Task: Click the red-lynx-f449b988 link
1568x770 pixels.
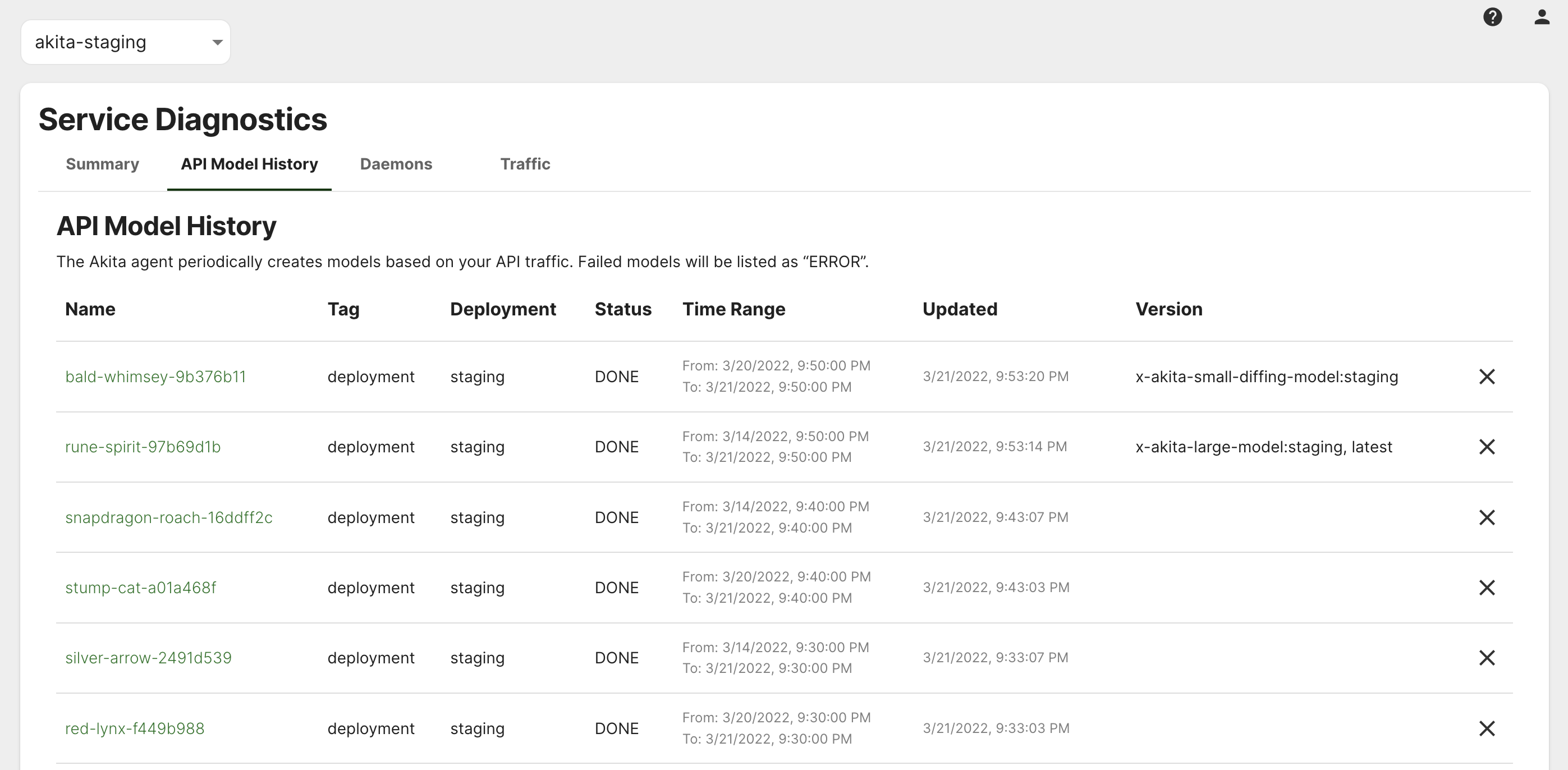Action: tap(135, 728)
